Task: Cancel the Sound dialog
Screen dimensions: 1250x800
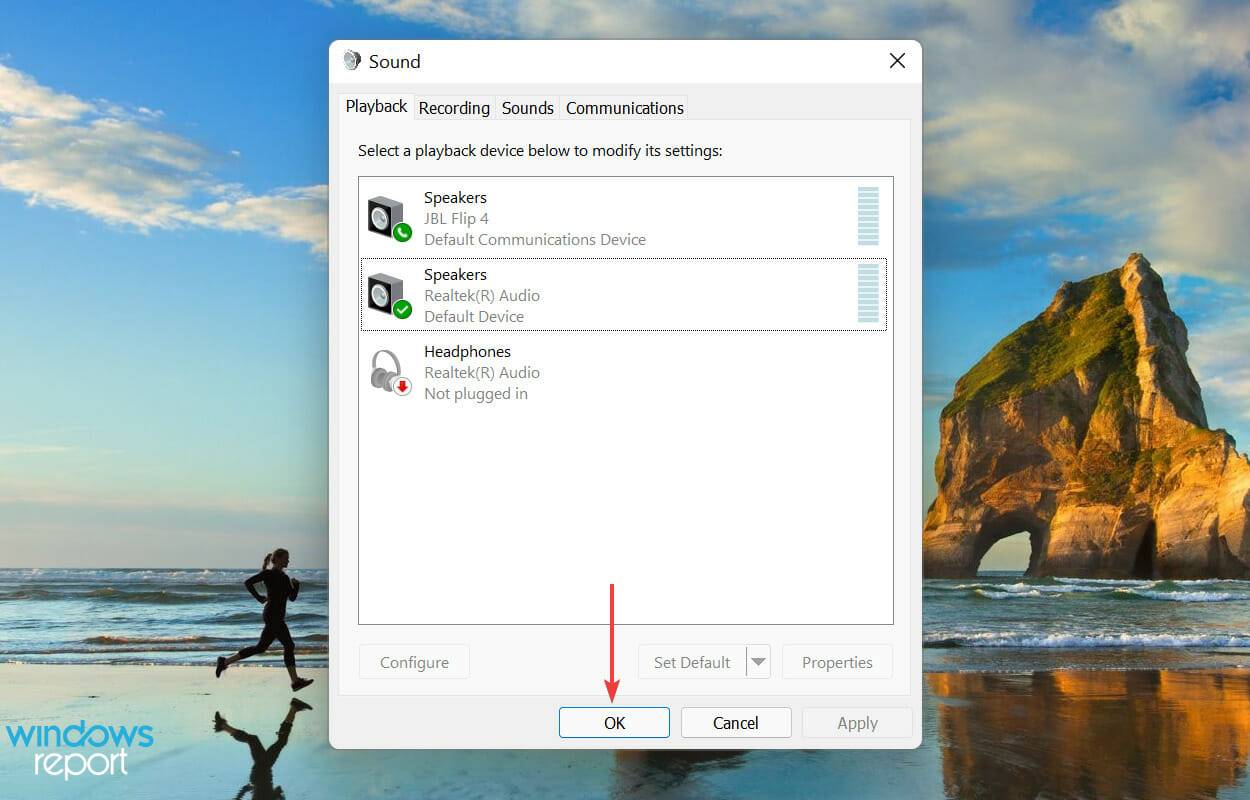Action: click(736, 722)
